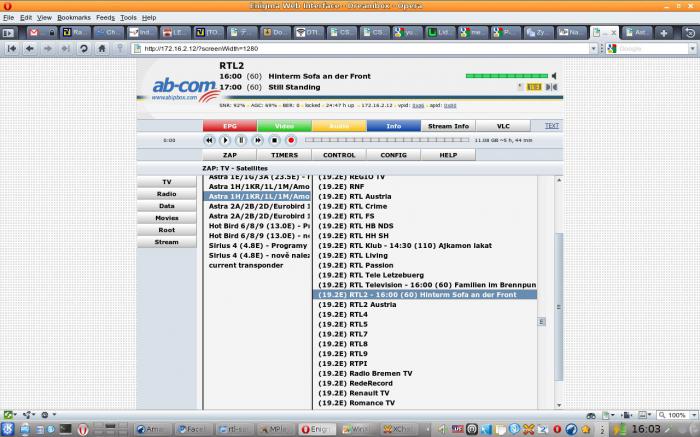
Task: Rewind playback with the rewind button
Action: (209, 140)
